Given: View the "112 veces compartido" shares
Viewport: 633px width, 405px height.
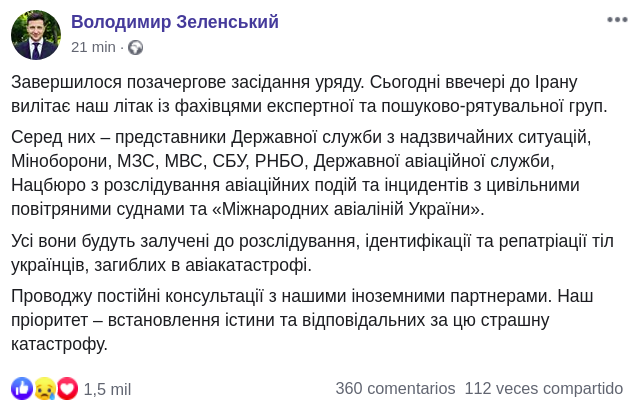Looking at the screenshot, I should click(x=544, y=388).
